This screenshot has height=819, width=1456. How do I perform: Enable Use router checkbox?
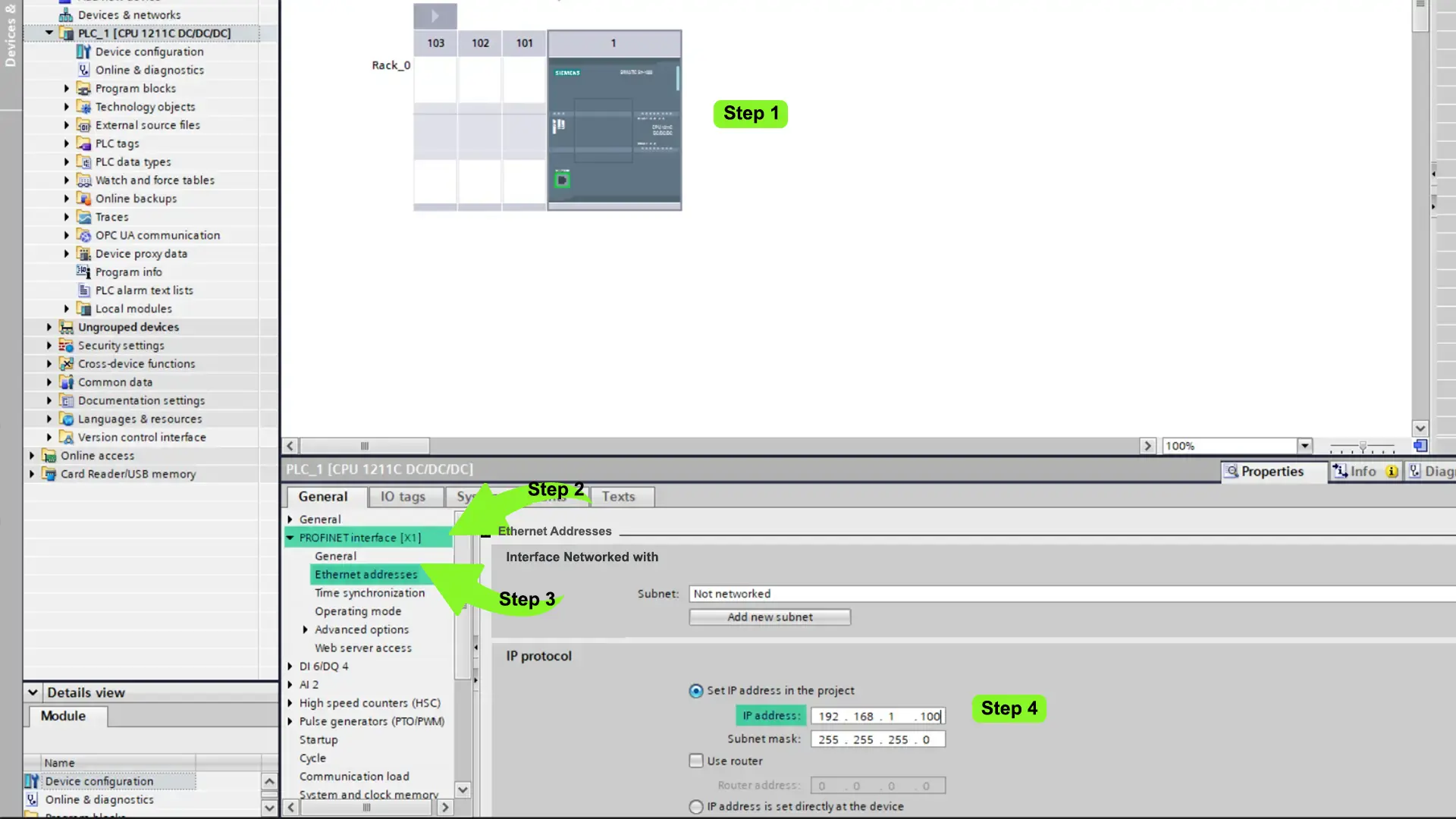[x=696, y=761]
